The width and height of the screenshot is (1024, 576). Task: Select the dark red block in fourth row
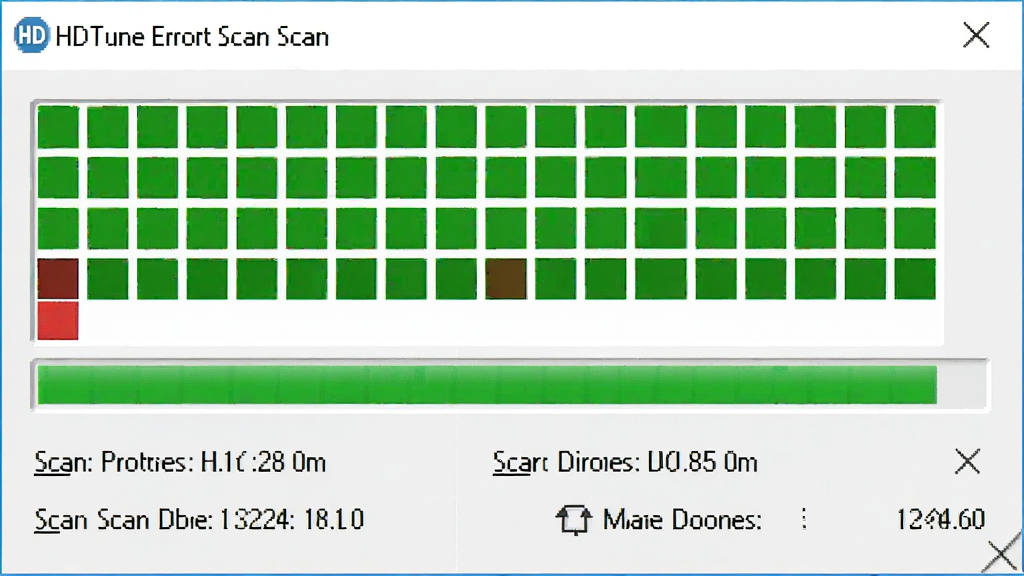[x=57, y=279]
